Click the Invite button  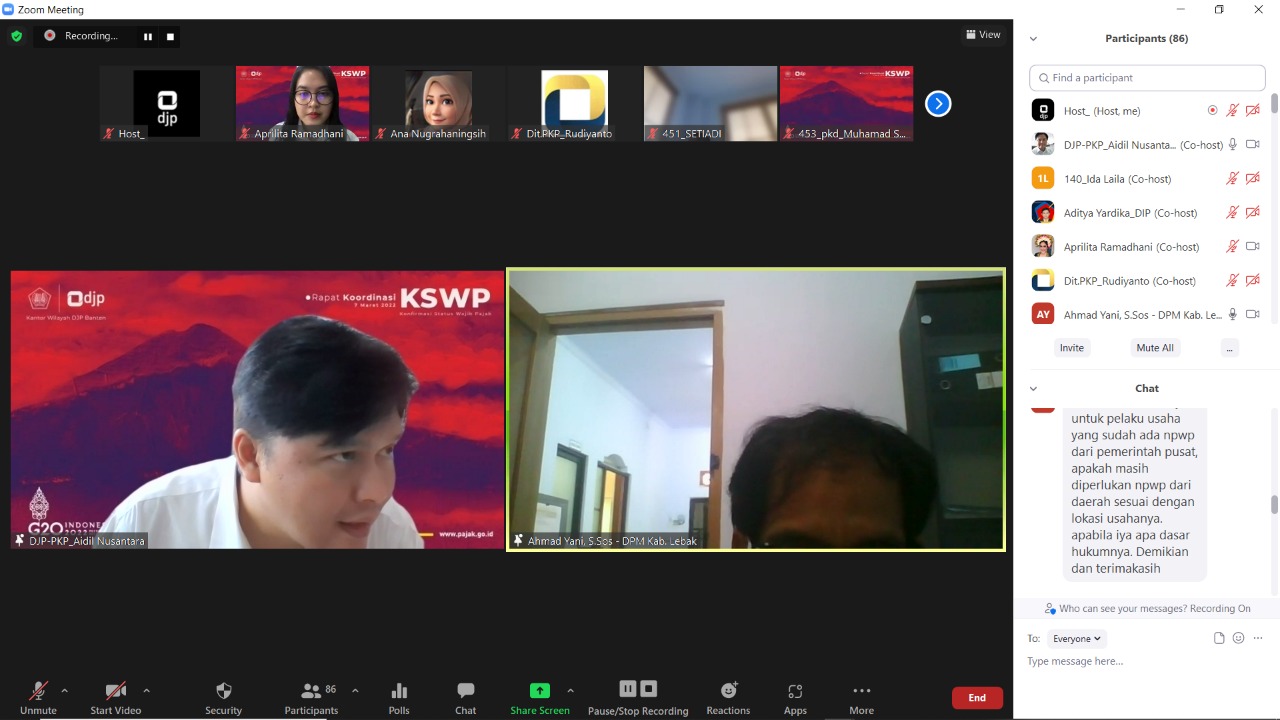tap(1071, 347)
